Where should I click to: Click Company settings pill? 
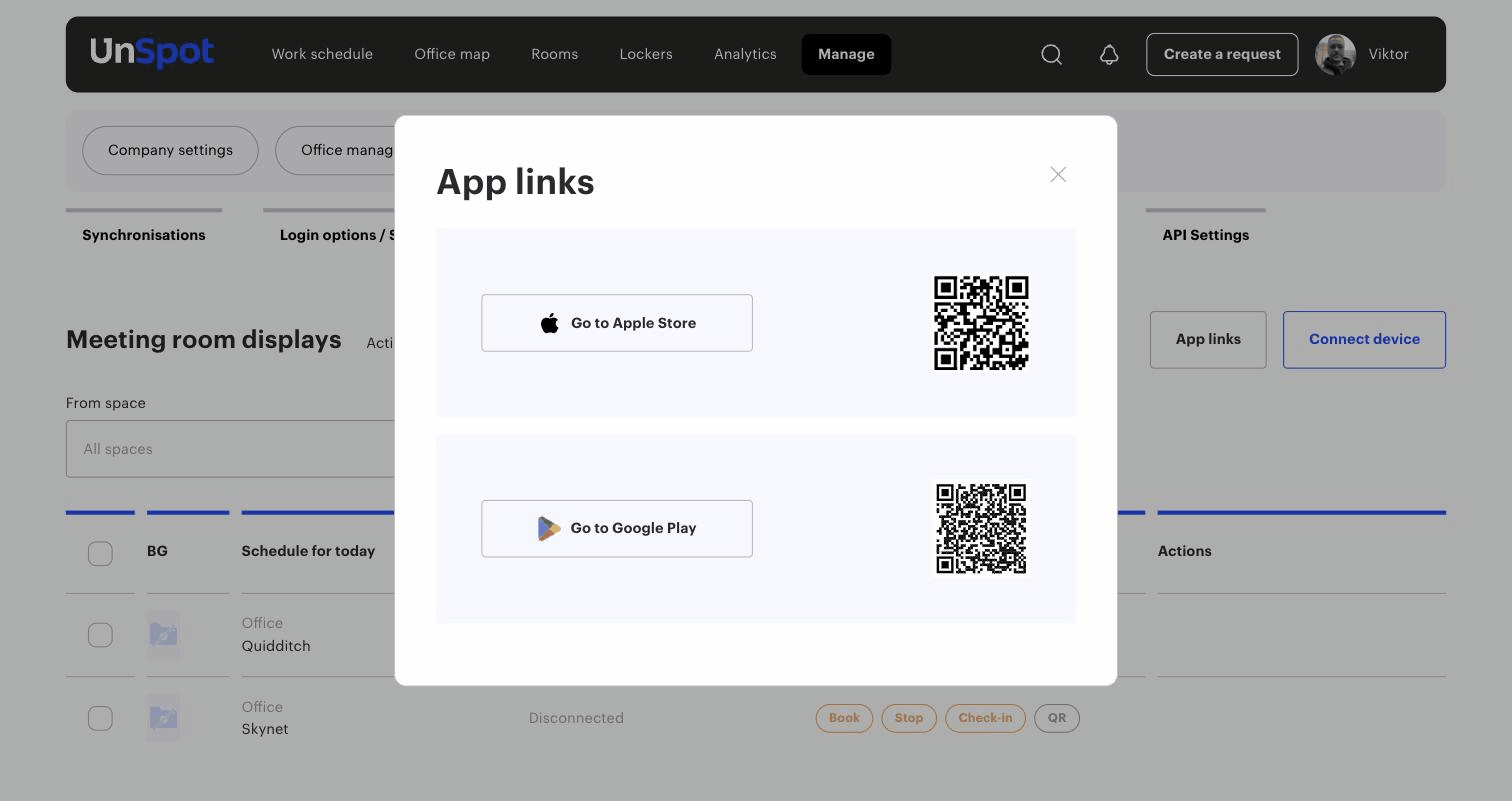pyautogui.click(x=170, y=151)
